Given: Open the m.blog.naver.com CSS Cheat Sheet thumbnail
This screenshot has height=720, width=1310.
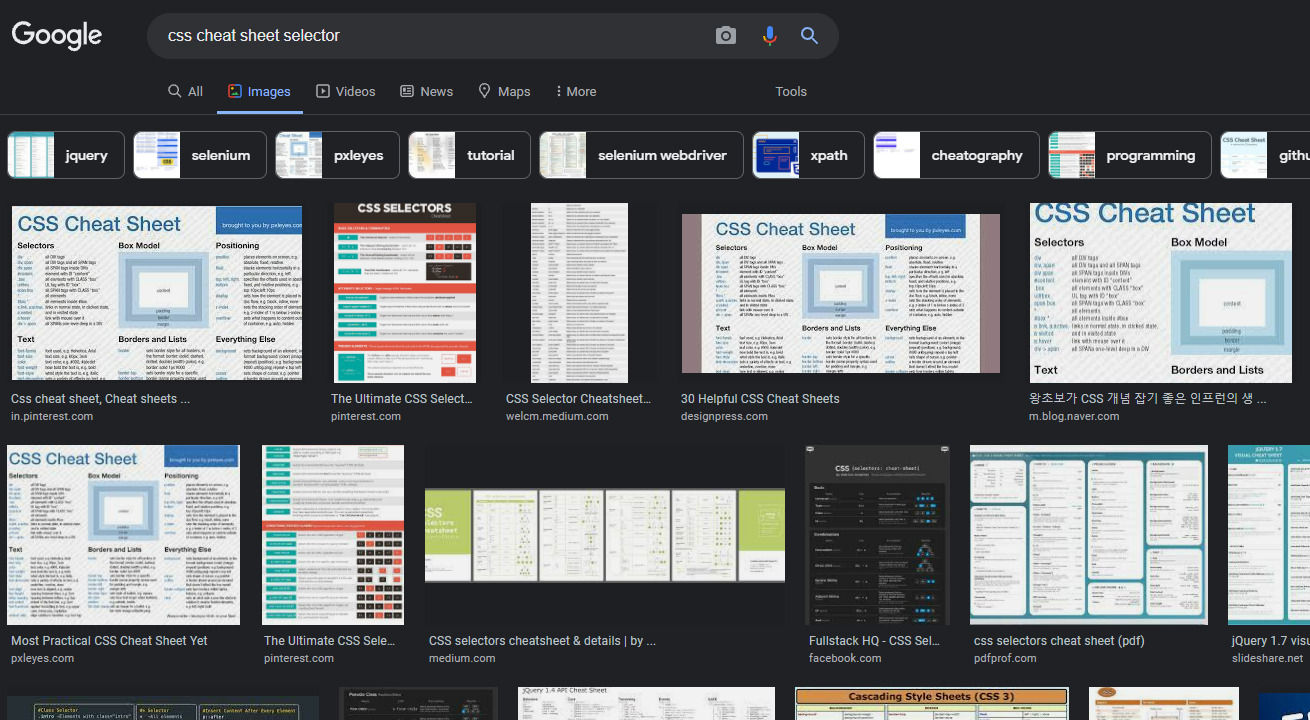Looking at the screenshot, I should [1161, 292].
